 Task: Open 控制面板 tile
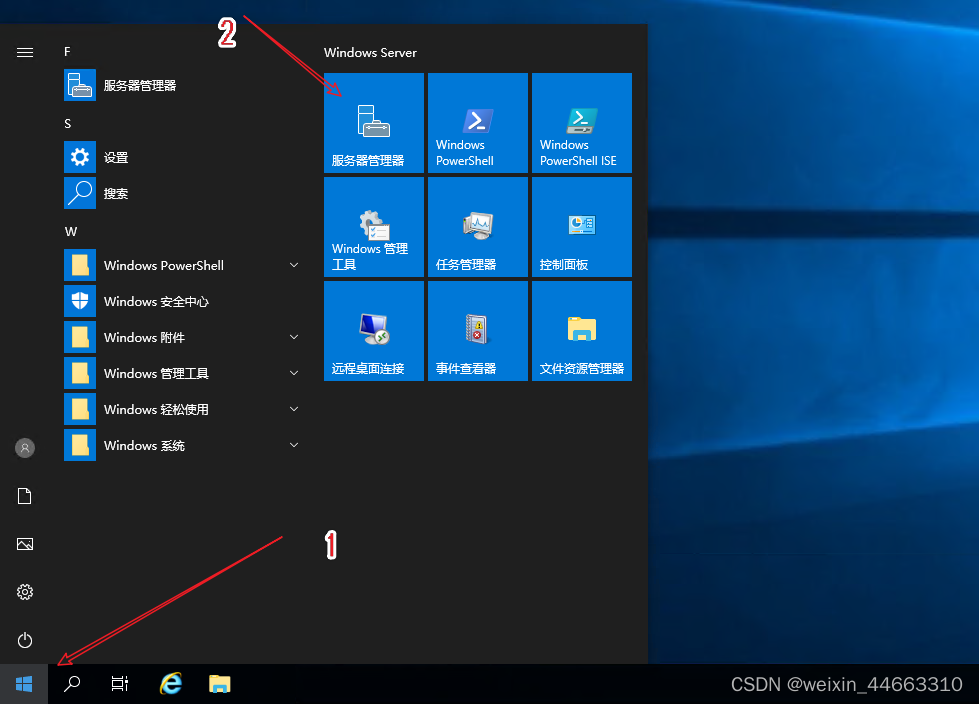point(582,227)
